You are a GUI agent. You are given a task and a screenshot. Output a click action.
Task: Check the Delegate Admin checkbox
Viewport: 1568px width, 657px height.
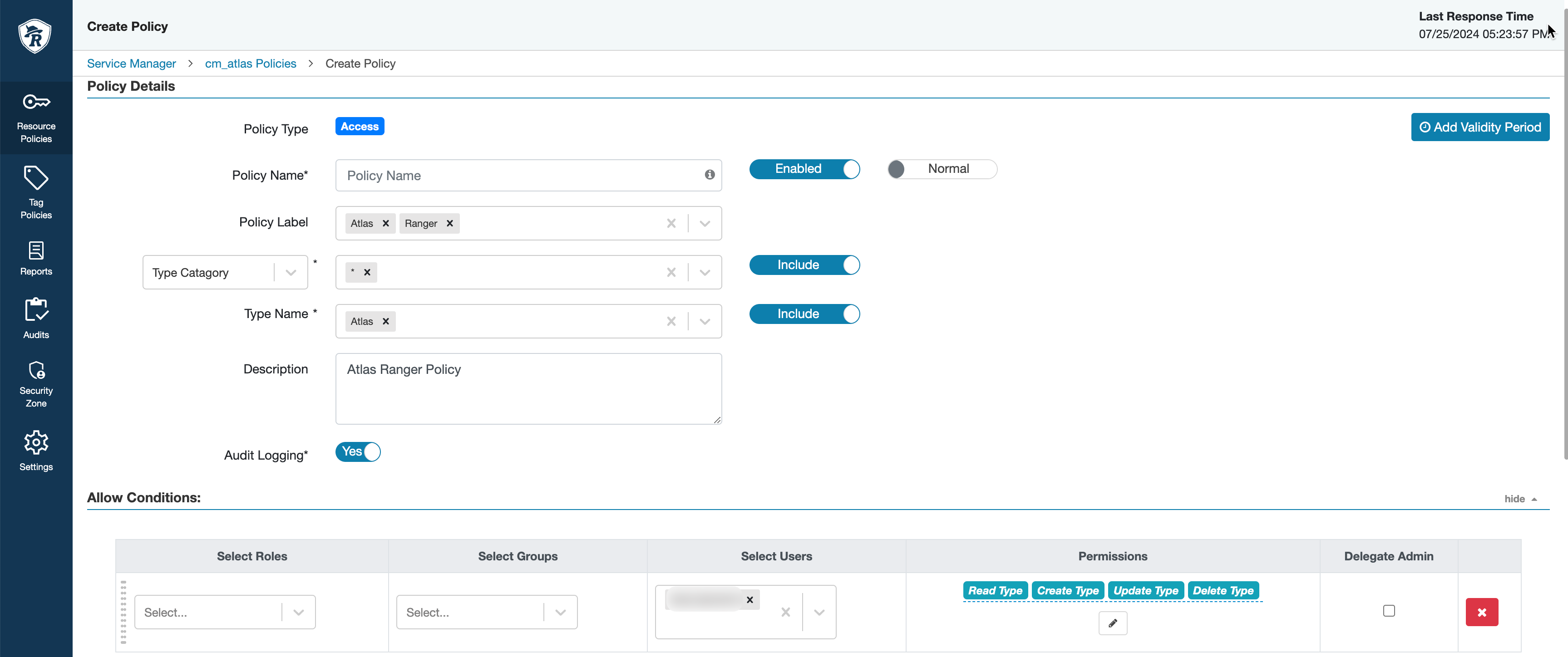[x=1388, y=611]
